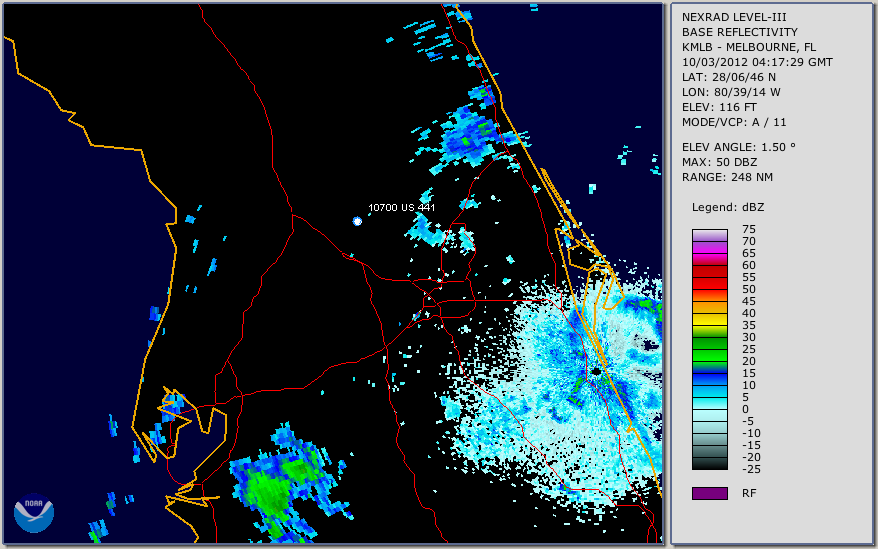This screenshot has width=878, height=549.
Task: Click the 30 value on the legend scale
Action: click(749, 337)
